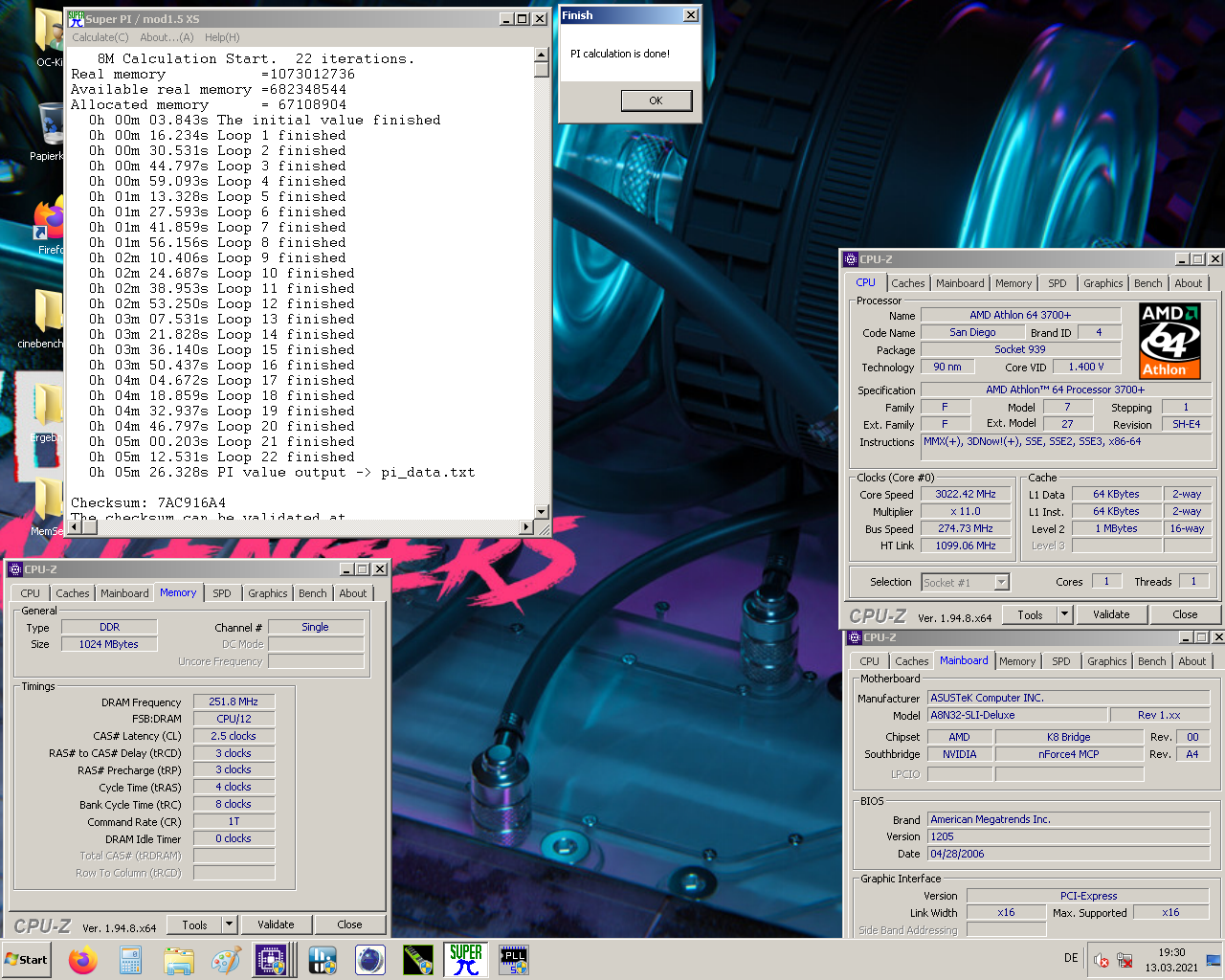1225x980 pixels.
Task: Click Code Name value San Diego
Action: tap(972, 332)
